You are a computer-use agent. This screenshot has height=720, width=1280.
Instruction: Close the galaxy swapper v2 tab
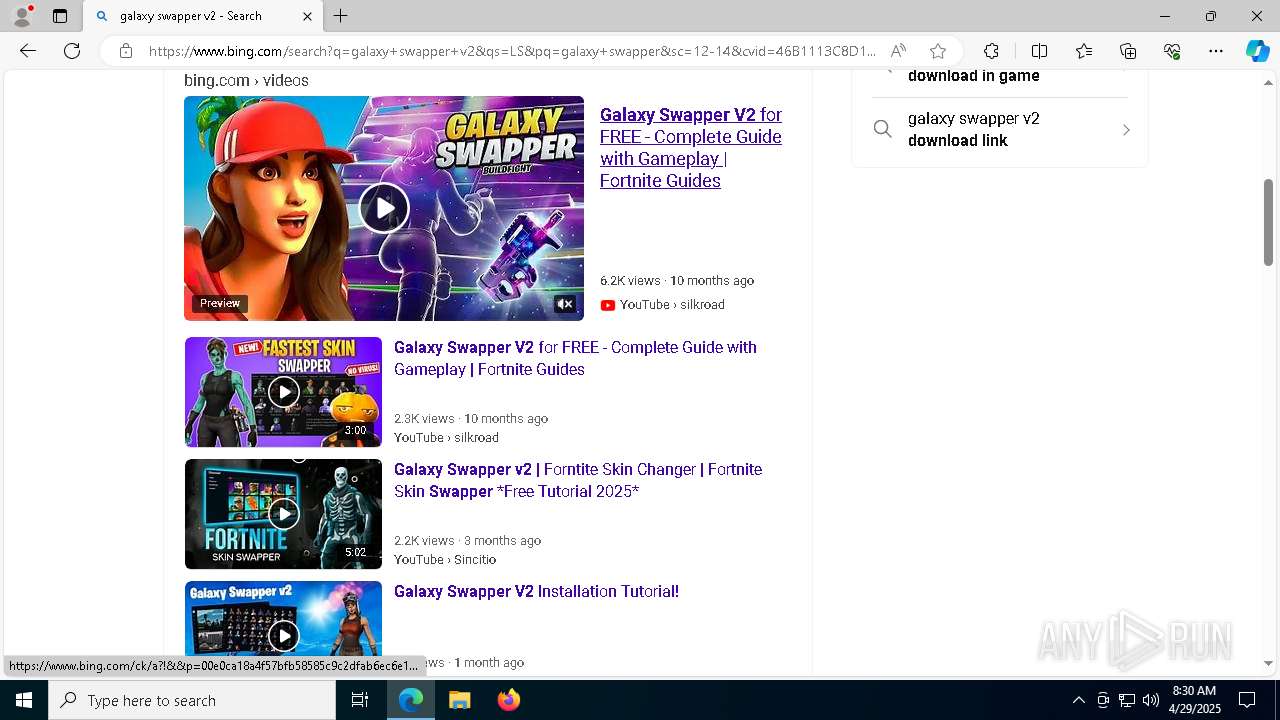(x=308, y=16)
